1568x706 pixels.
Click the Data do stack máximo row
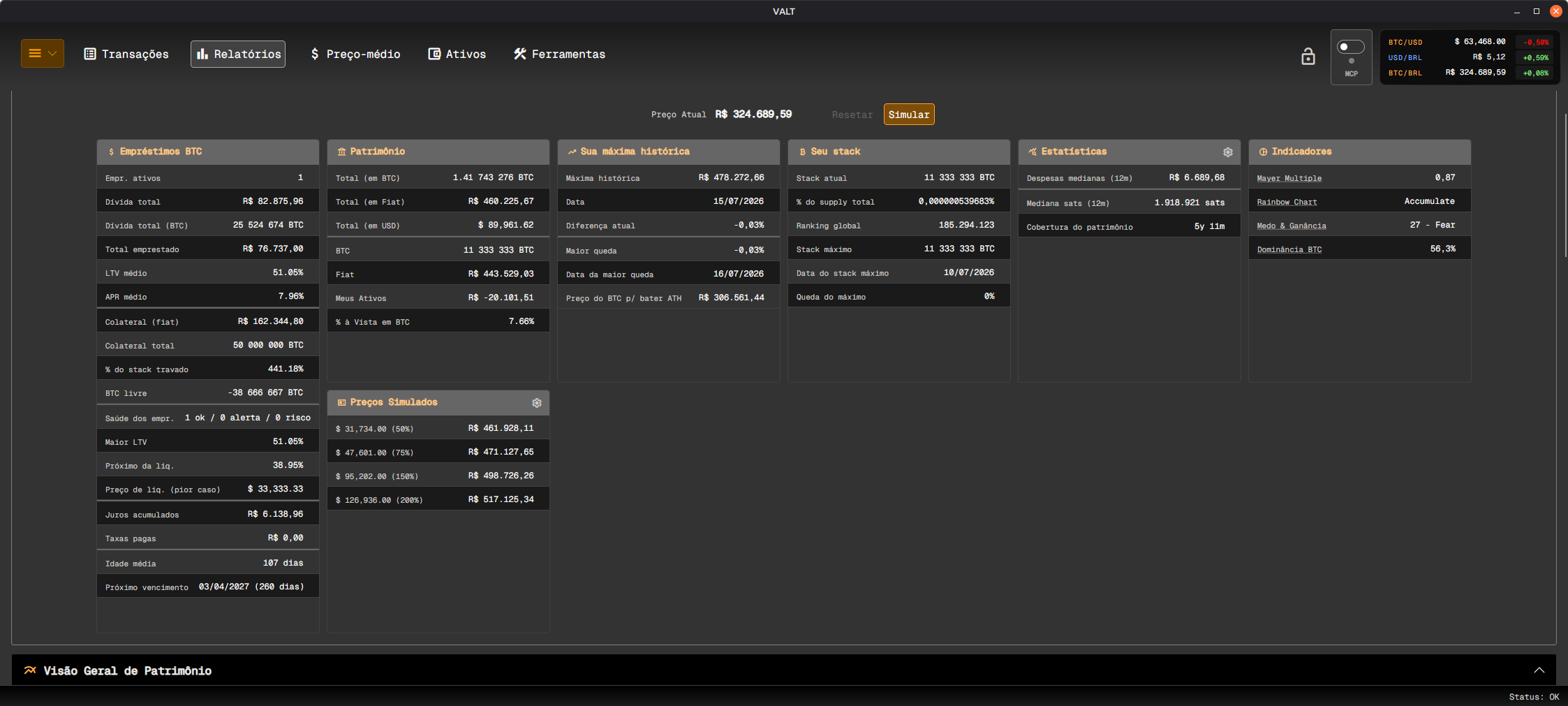(x=899, y=272)
